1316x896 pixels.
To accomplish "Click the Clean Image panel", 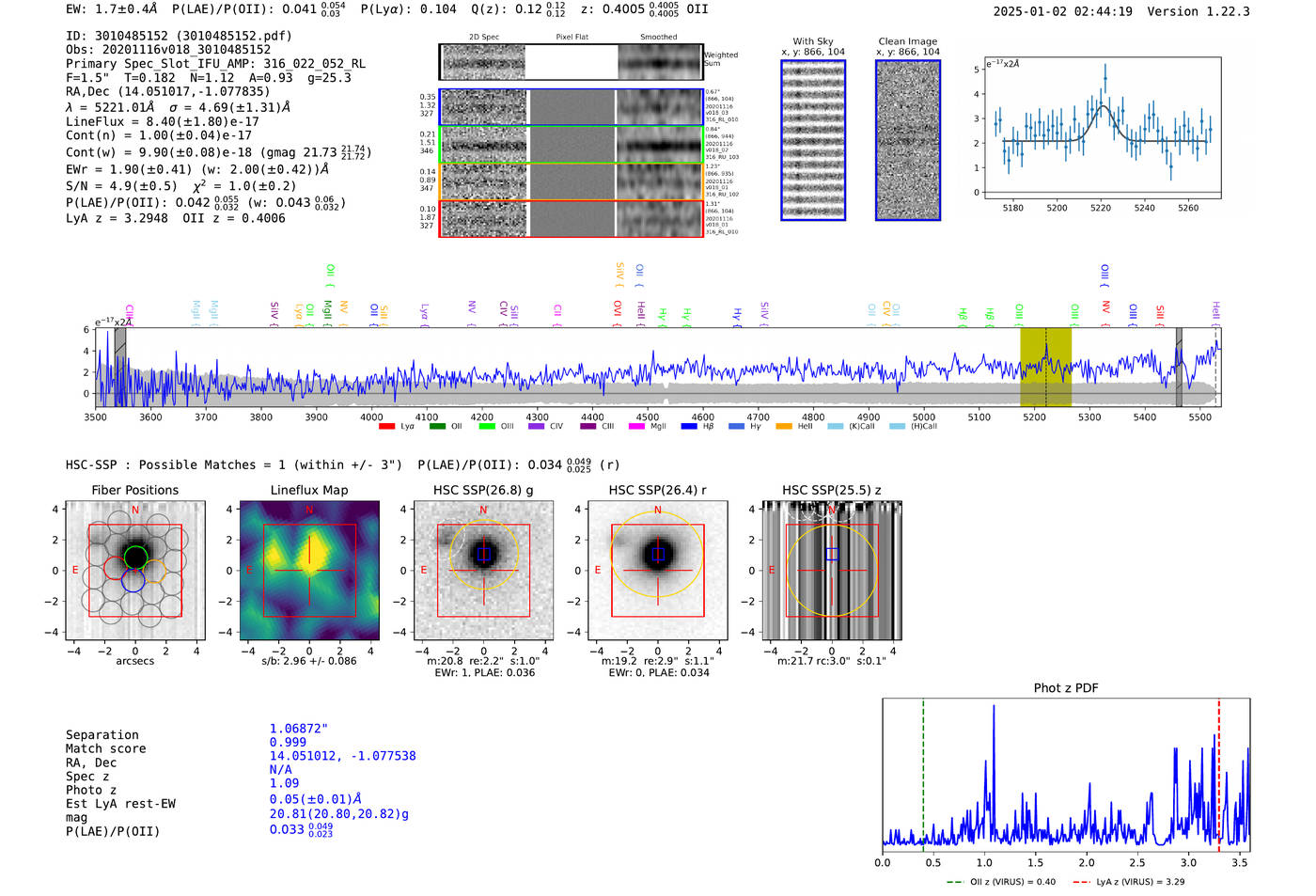I will (908, 140).
